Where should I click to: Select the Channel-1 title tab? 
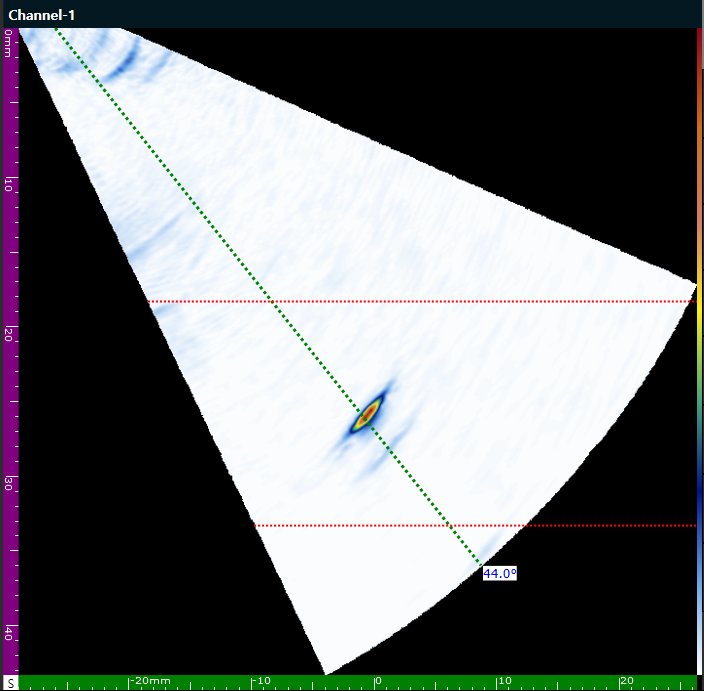click(41, 15)
